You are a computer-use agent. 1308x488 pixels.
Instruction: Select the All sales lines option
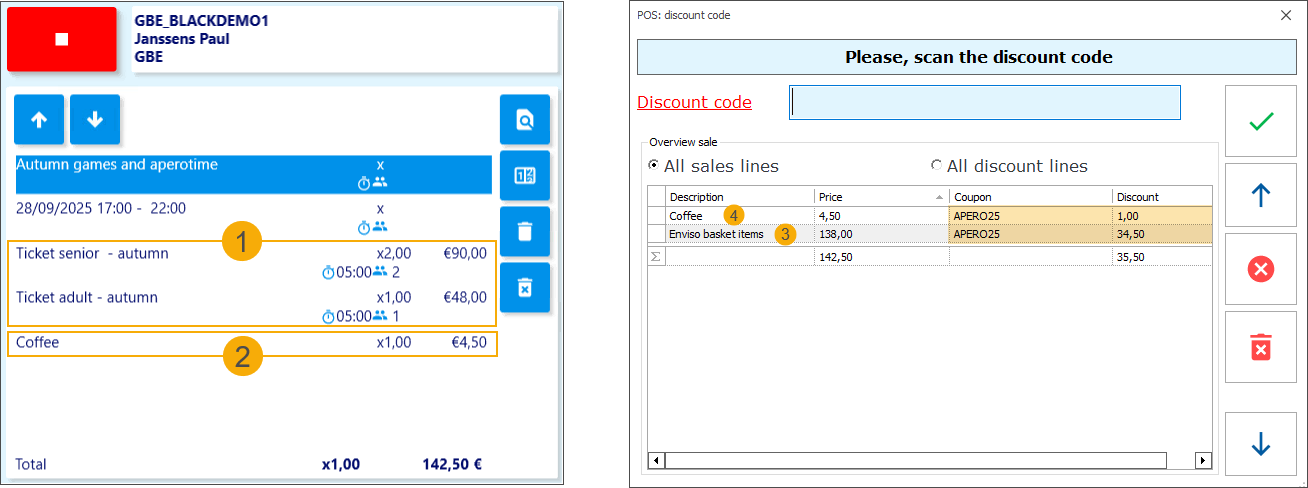(x=655, y=166)
